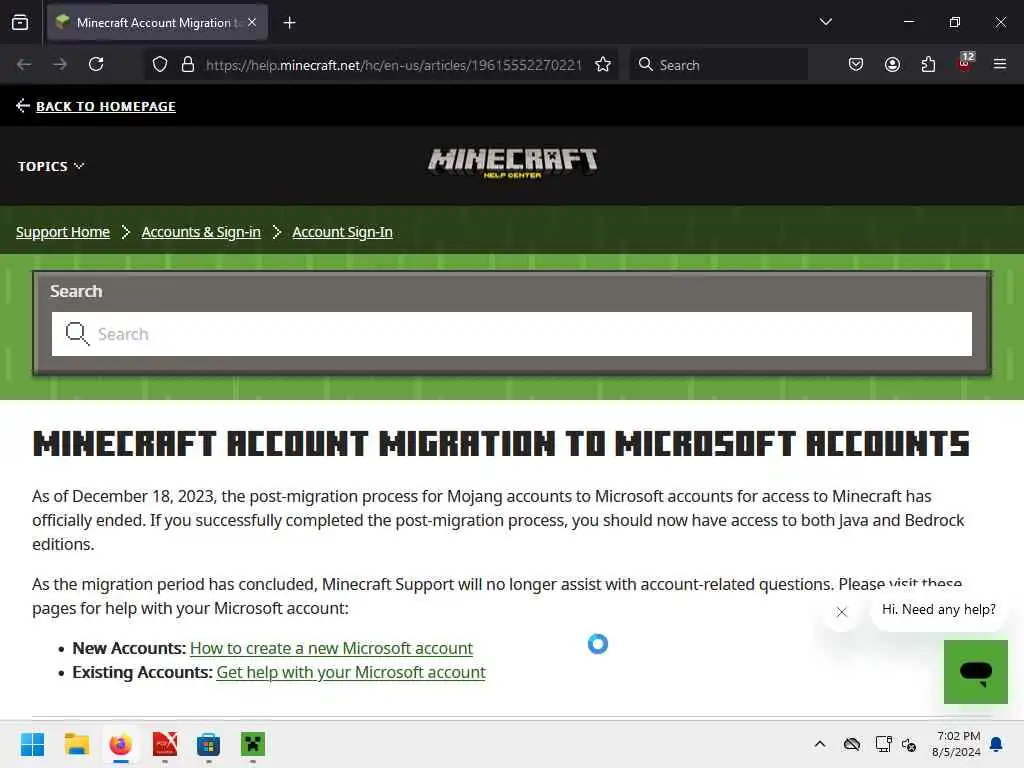
Task: Open the display network tray icon
Action: 884,744
